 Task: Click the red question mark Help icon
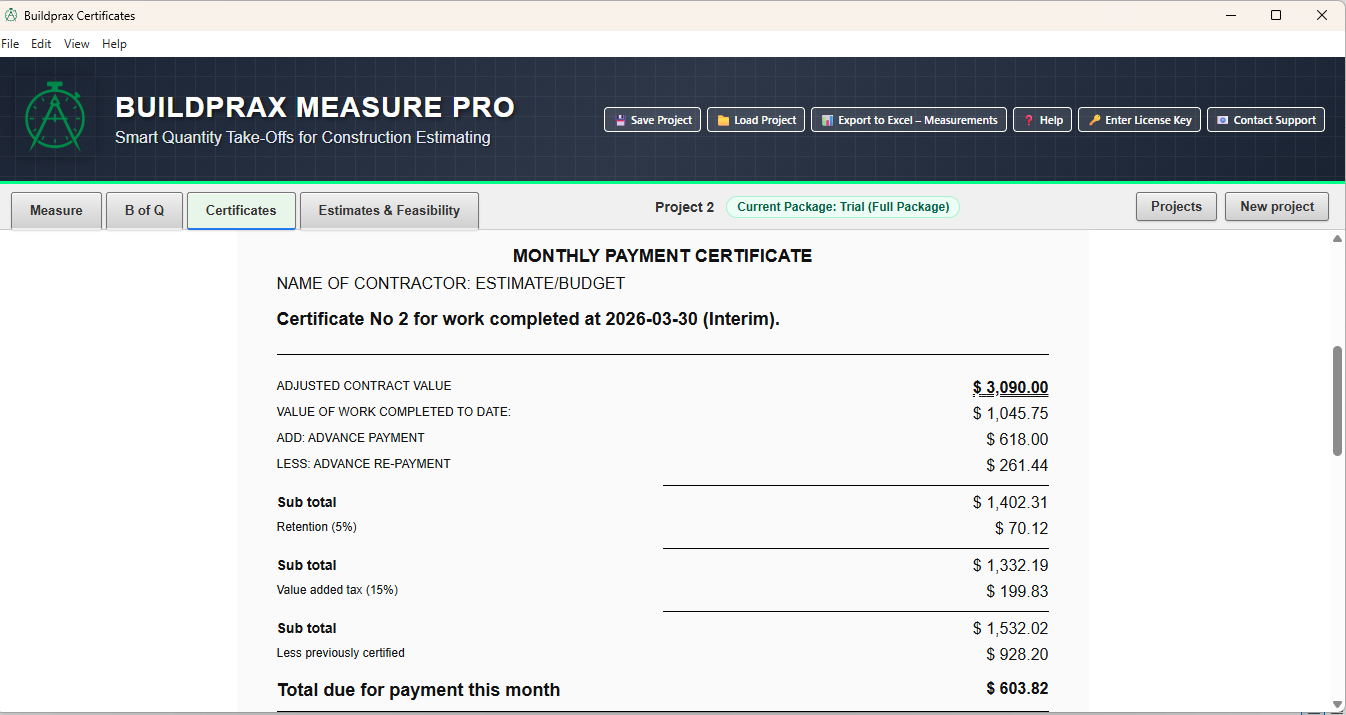pyautogui.click(x=1028, y=120)
